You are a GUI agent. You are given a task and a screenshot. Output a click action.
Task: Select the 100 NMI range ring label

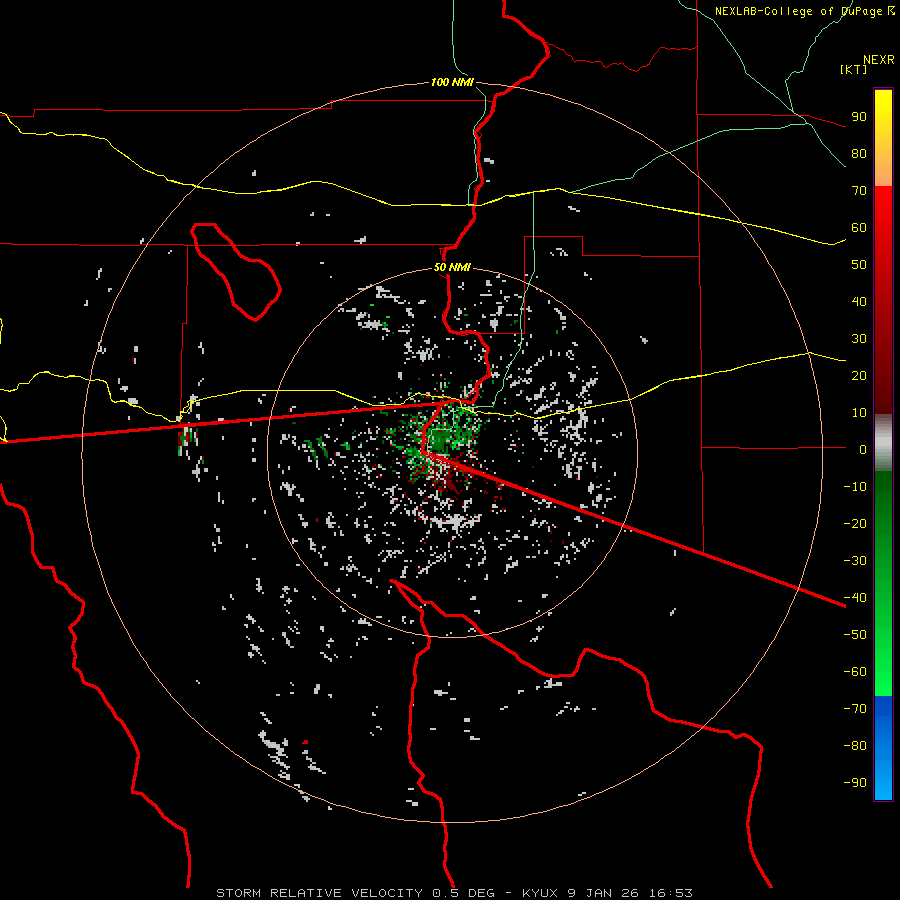452,82
